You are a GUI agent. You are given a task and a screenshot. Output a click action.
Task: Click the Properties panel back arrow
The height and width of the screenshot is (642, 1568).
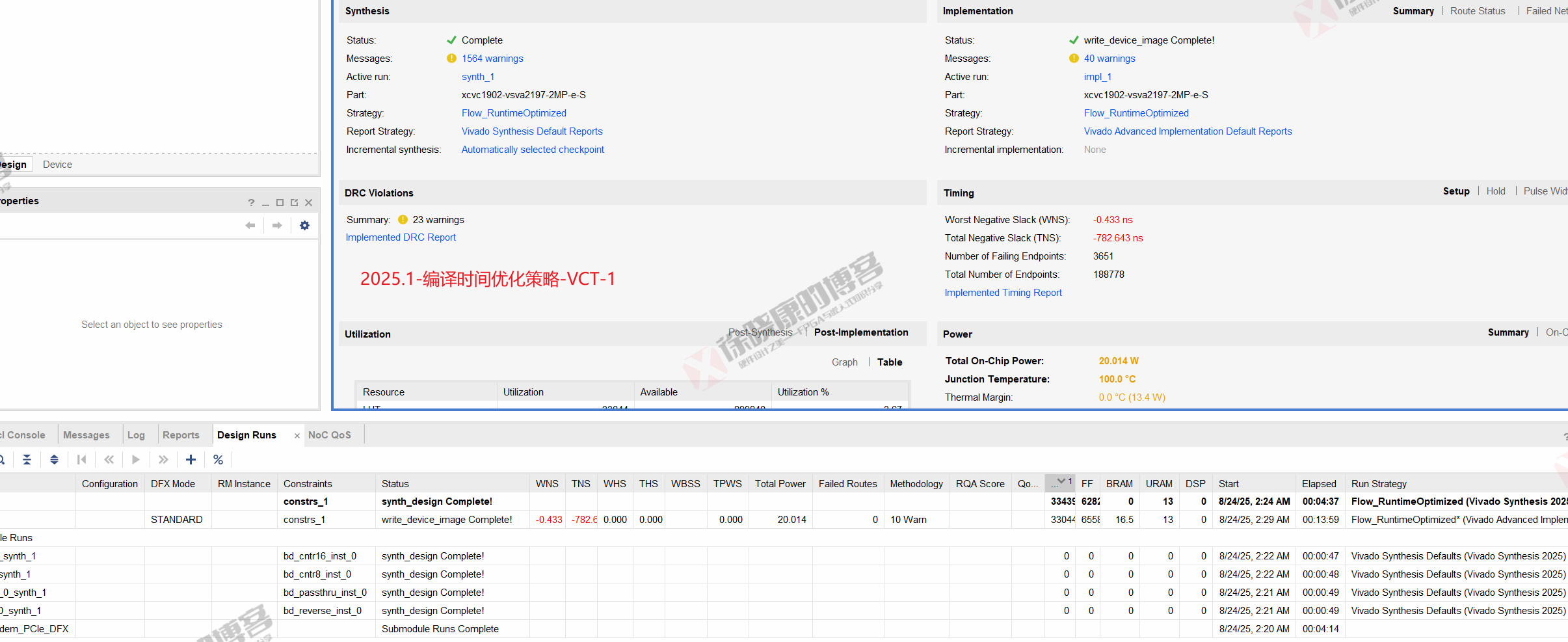tap(250, 225)
